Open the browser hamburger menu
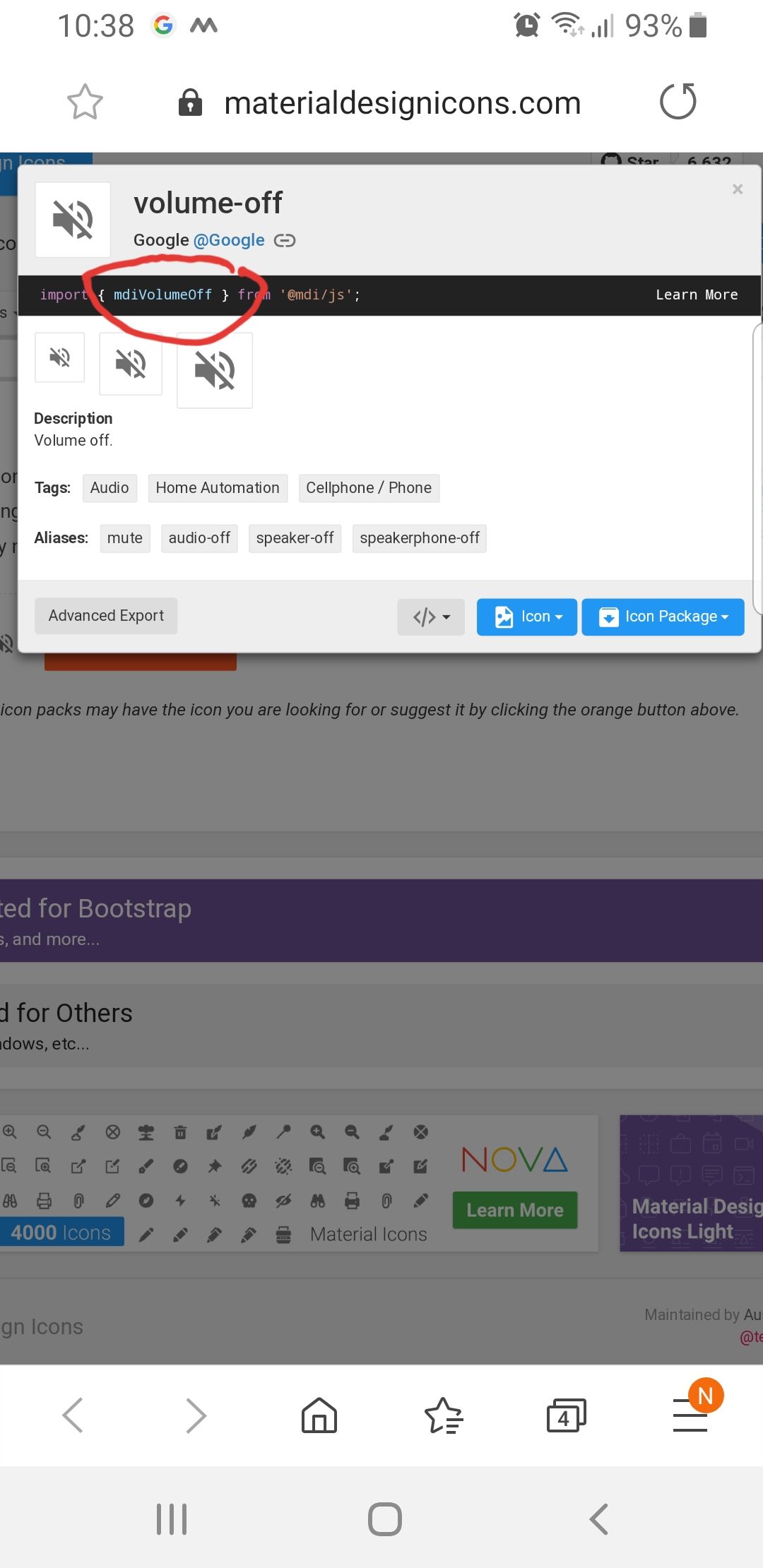763x1568 pixels. 691,1415
